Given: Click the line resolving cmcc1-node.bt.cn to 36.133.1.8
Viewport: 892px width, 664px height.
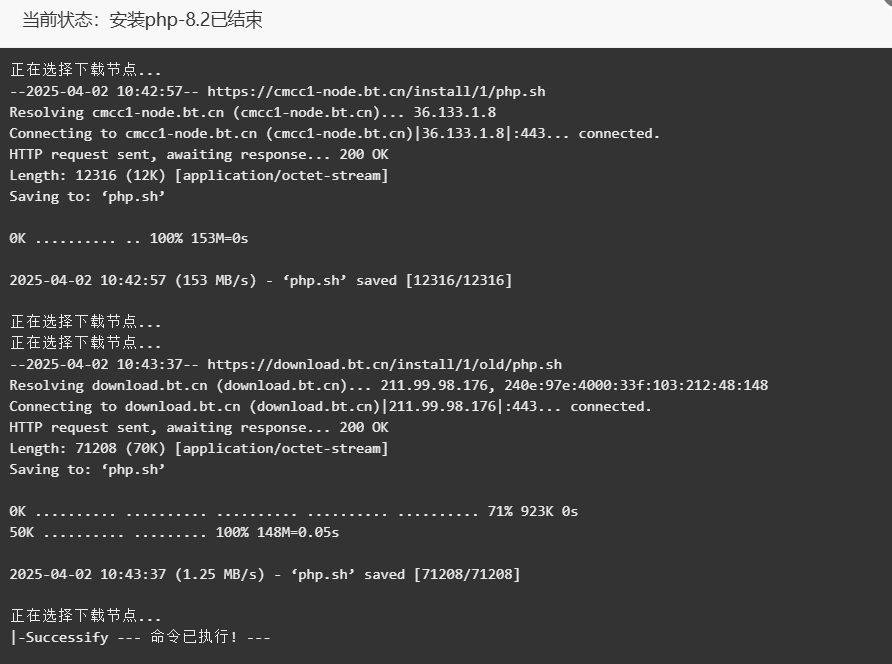Looking at the screenshot, I should 253,112.
